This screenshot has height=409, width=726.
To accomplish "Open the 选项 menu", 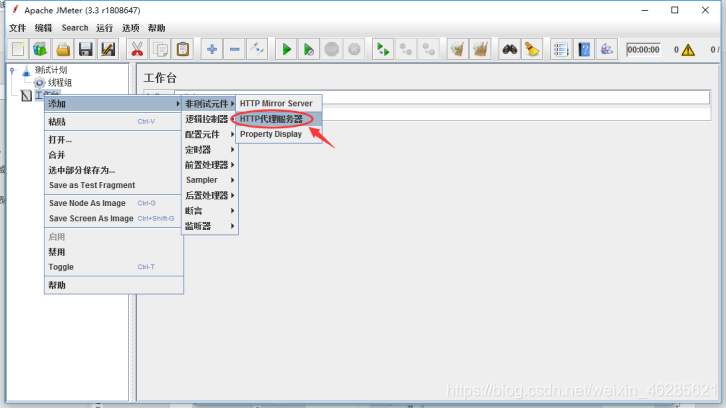I will 131,28.
